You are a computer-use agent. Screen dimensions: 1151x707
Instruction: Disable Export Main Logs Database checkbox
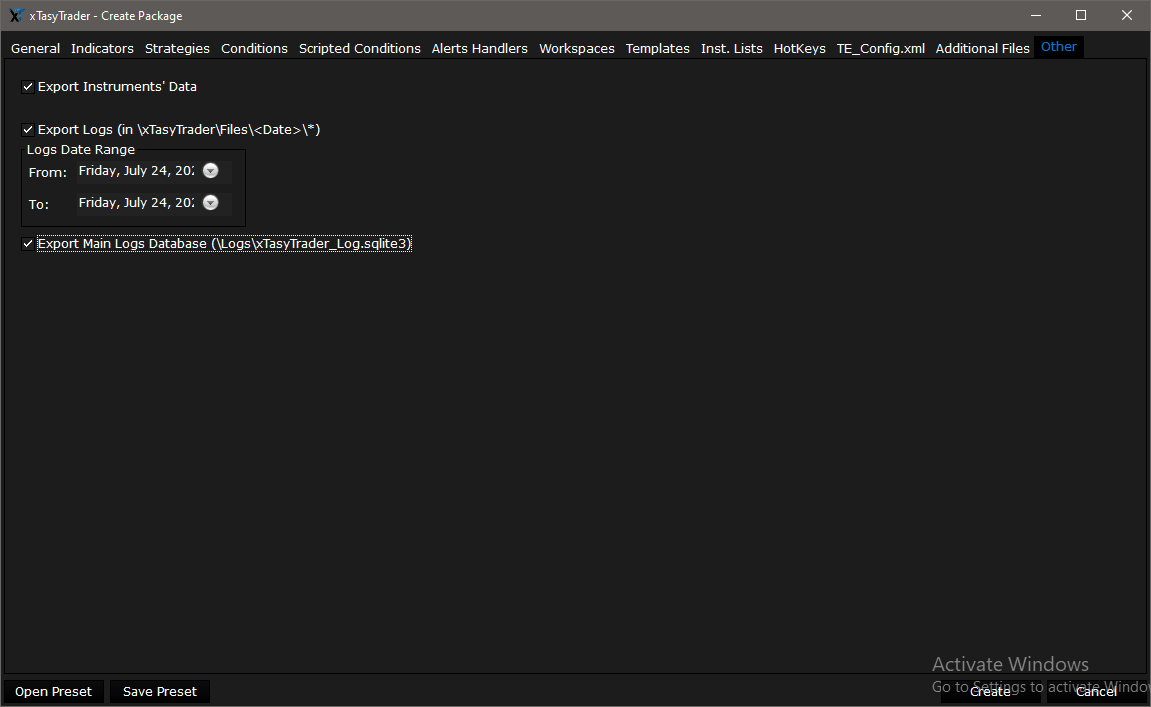pyautogui.click(x=28, y=244)
